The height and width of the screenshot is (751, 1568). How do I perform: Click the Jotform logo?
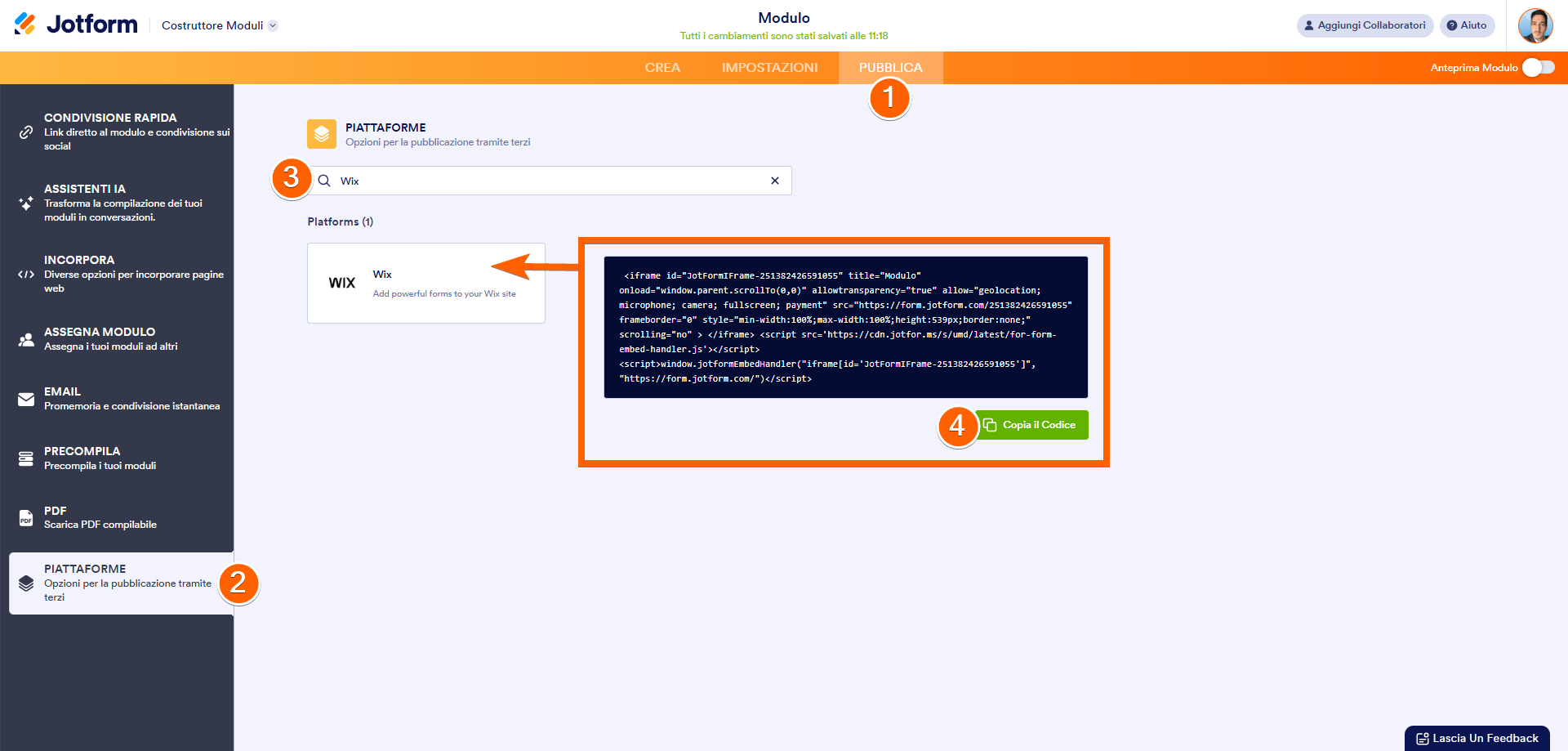click(x=76, y=25)
